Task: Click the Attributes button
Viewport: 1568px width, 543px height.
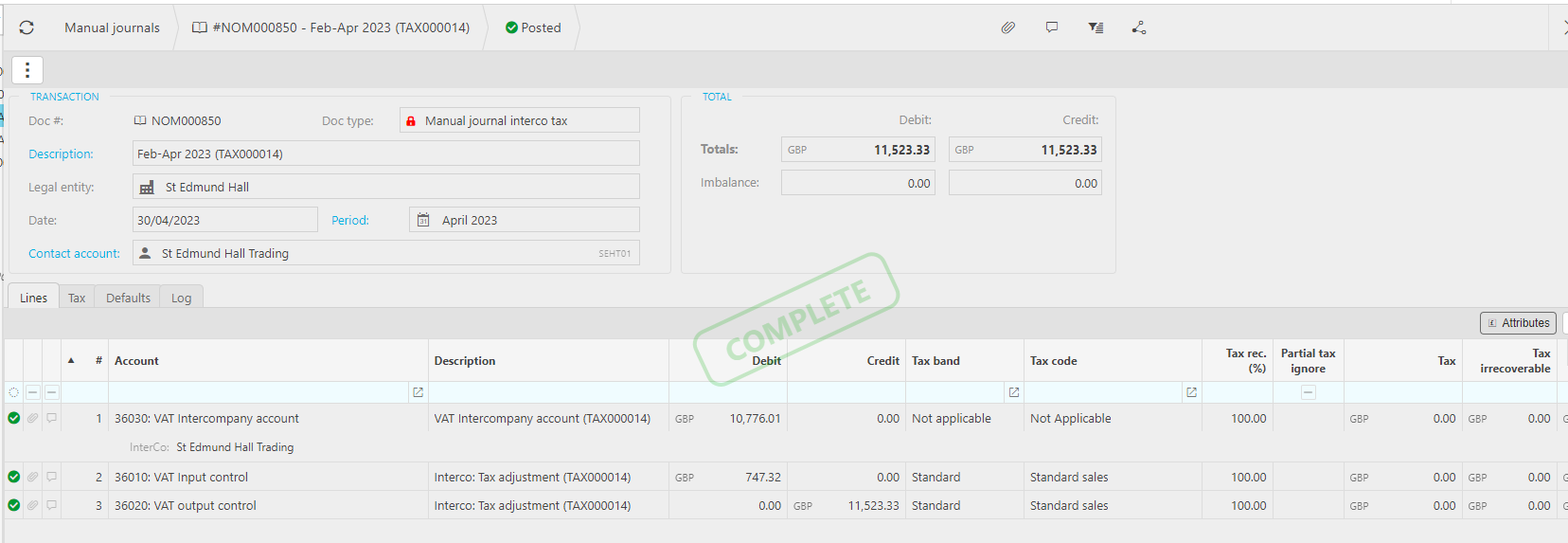Action: coord(1518,323)
